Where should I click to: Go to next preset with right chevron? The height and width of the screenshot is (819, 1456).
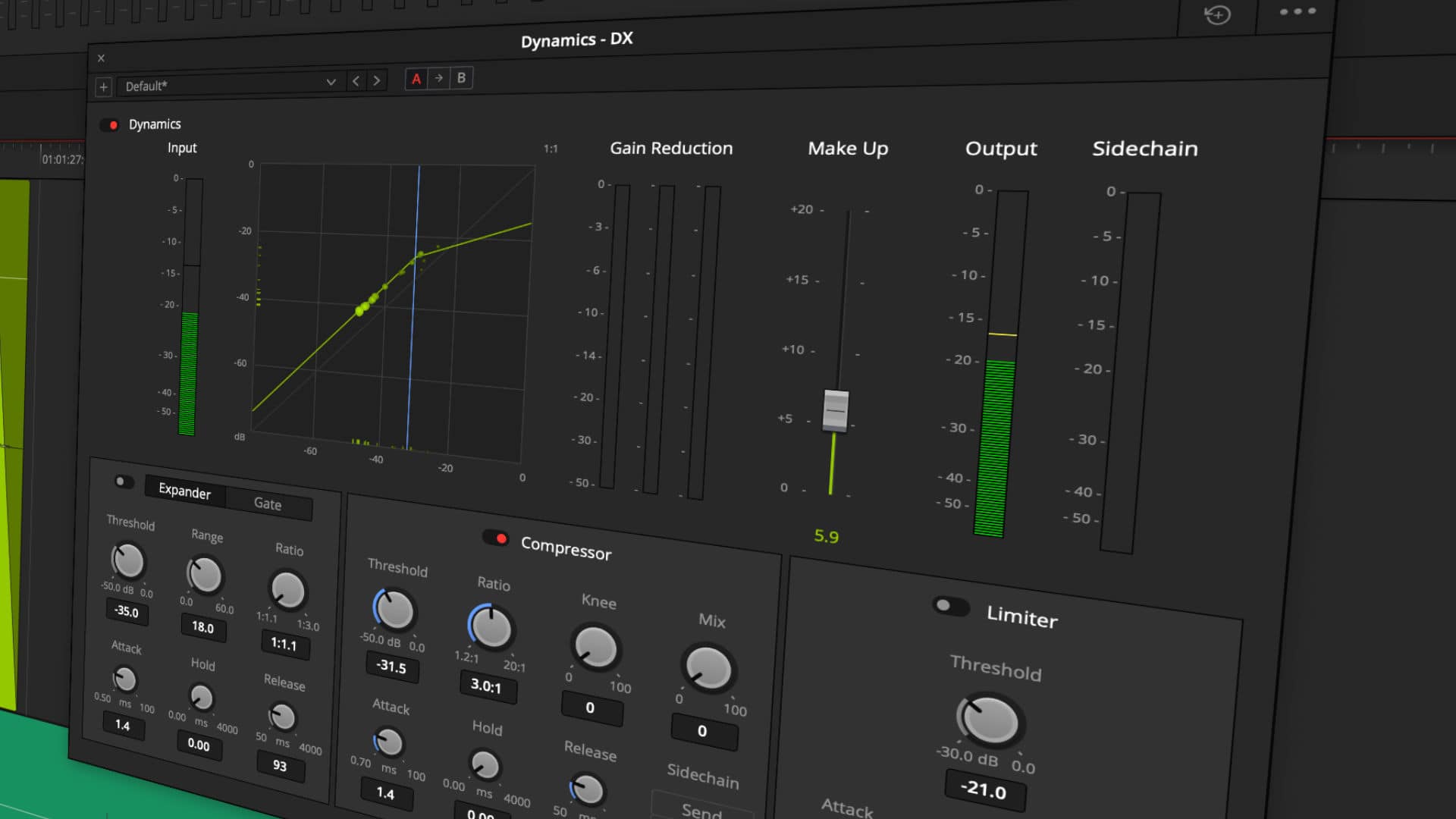377,80
